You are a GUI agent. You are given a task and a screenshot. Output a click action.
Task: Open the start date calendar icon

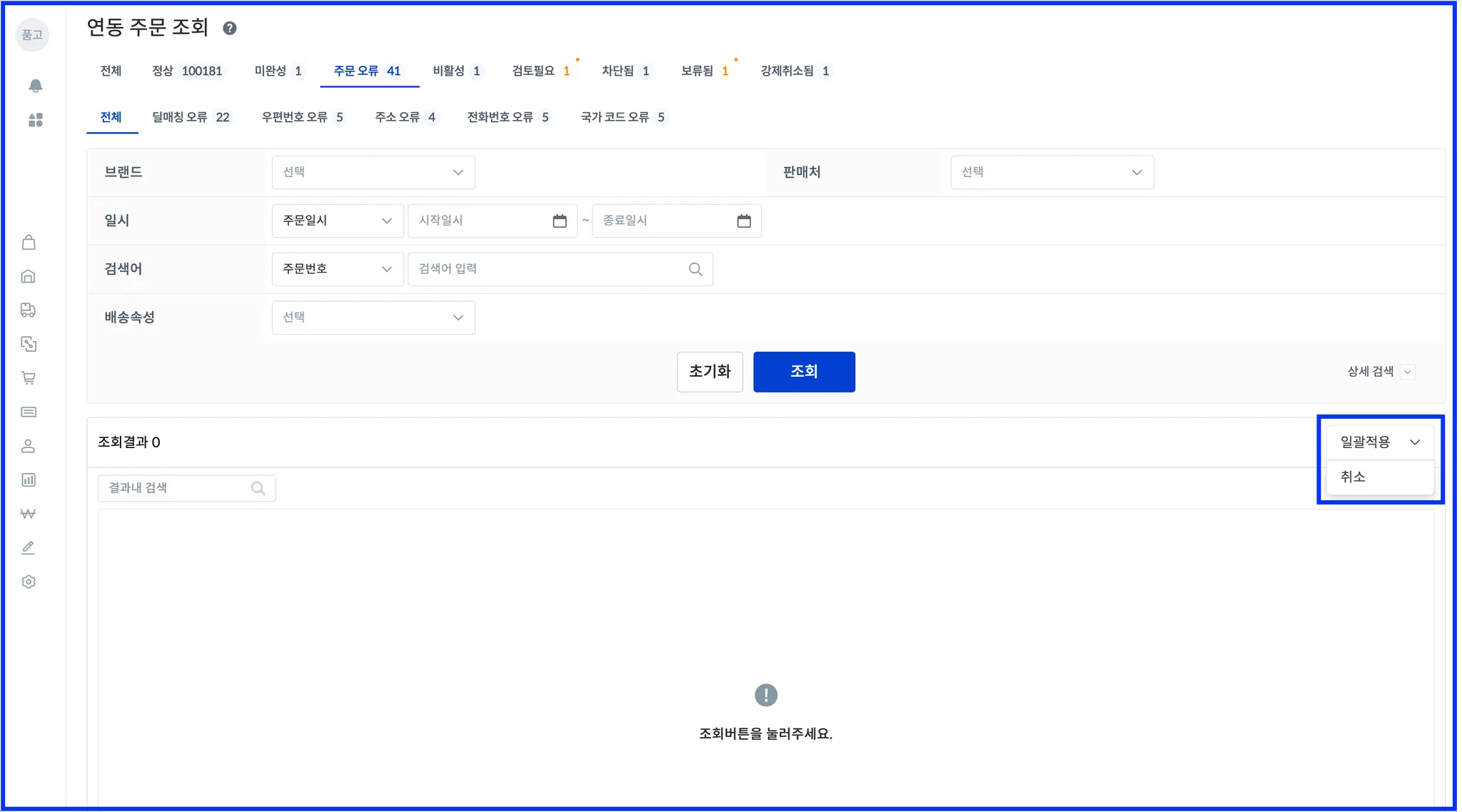point(560,221)
